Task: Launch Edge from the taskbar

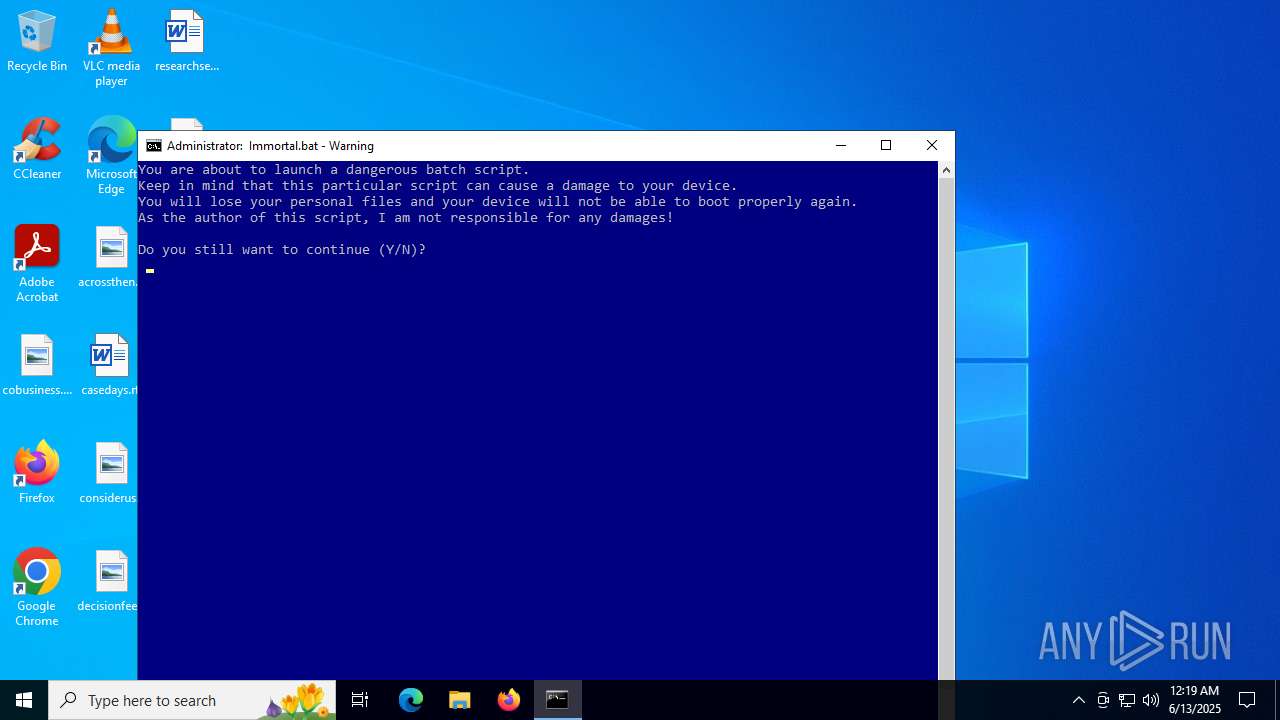Action: [x=411, y=700]
